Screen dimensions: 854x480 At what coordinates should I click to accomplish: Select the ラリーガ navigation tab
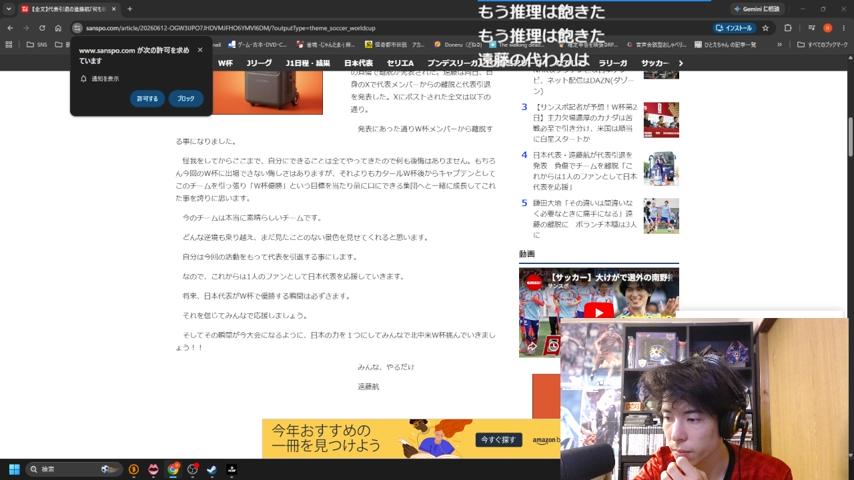(x=613, y=63)
